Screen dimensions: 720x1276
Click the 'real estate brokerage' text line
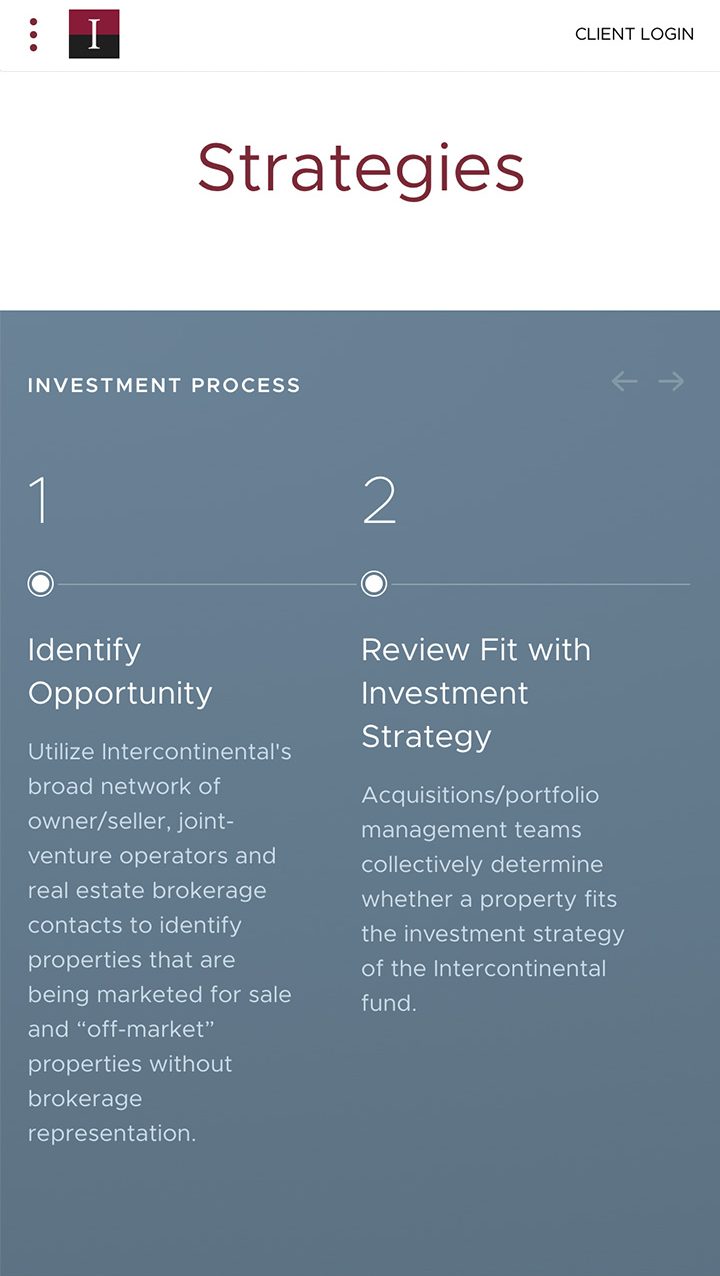pos(147,890)
